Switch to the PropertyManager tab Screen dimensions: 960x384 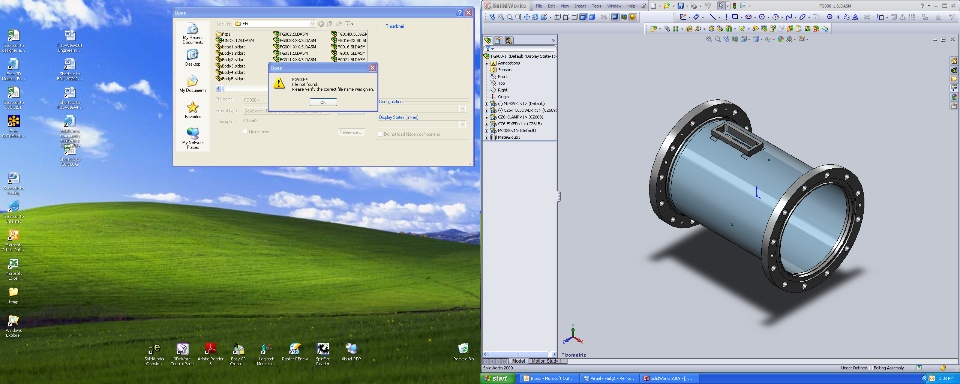(498, 40)
